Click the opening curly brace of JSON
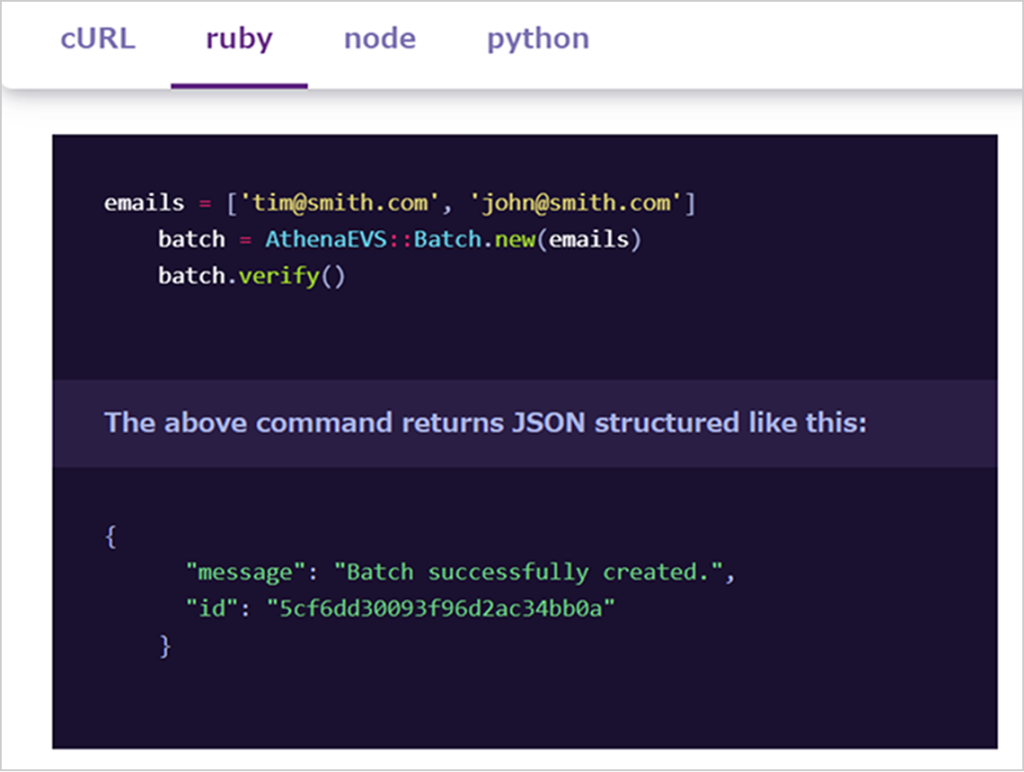This screenshot has width=1024, height=772. pyautogui.click(x=111, y=536)
